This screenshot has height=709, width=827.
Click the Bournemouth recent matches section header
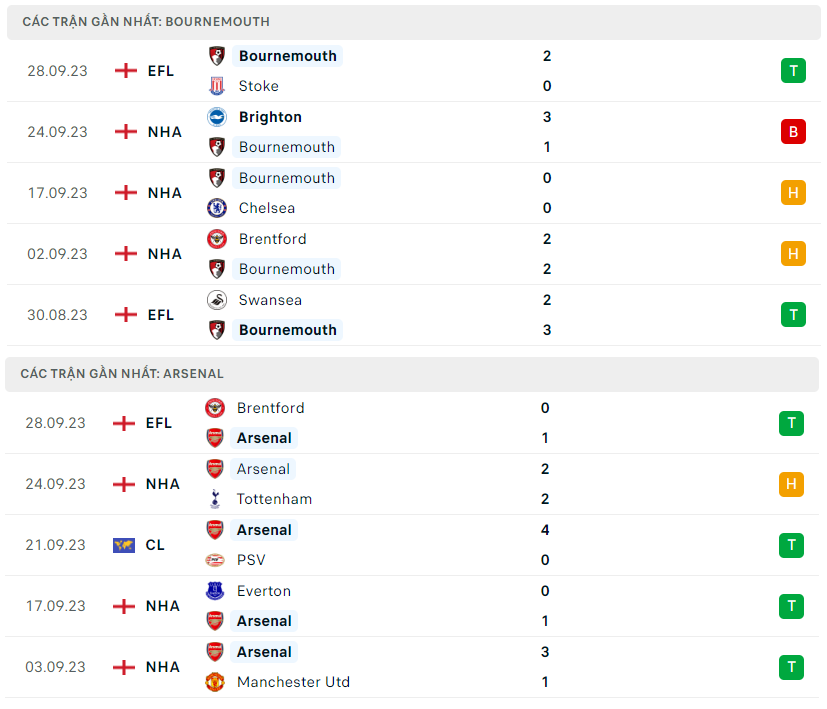point(145,21)
